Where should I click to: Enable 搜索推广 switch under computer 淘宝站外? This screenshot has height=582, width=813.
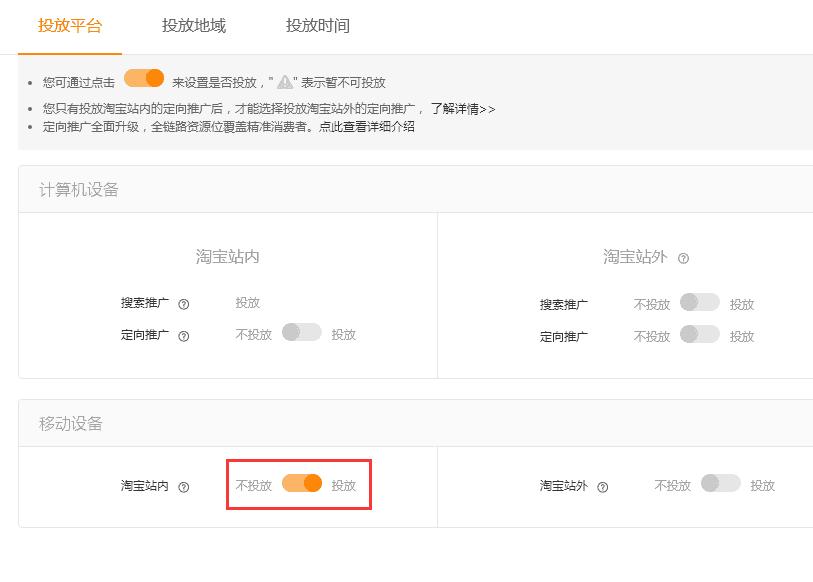click(701, 302)
